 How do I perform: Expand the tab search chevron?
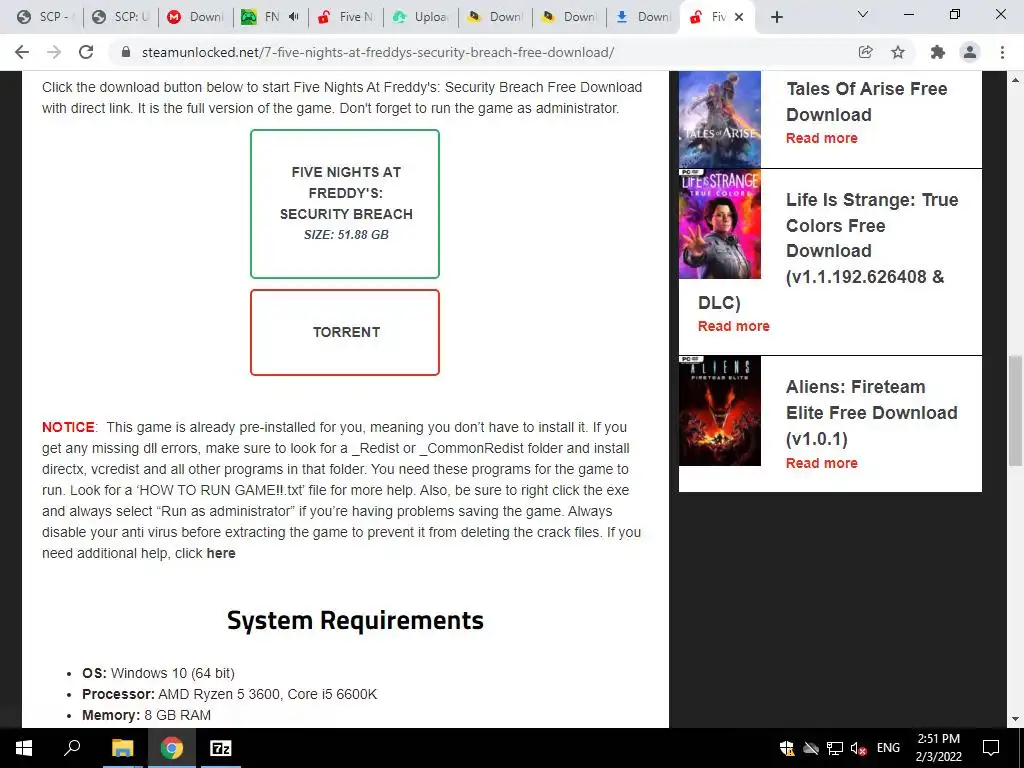point(862,14)
